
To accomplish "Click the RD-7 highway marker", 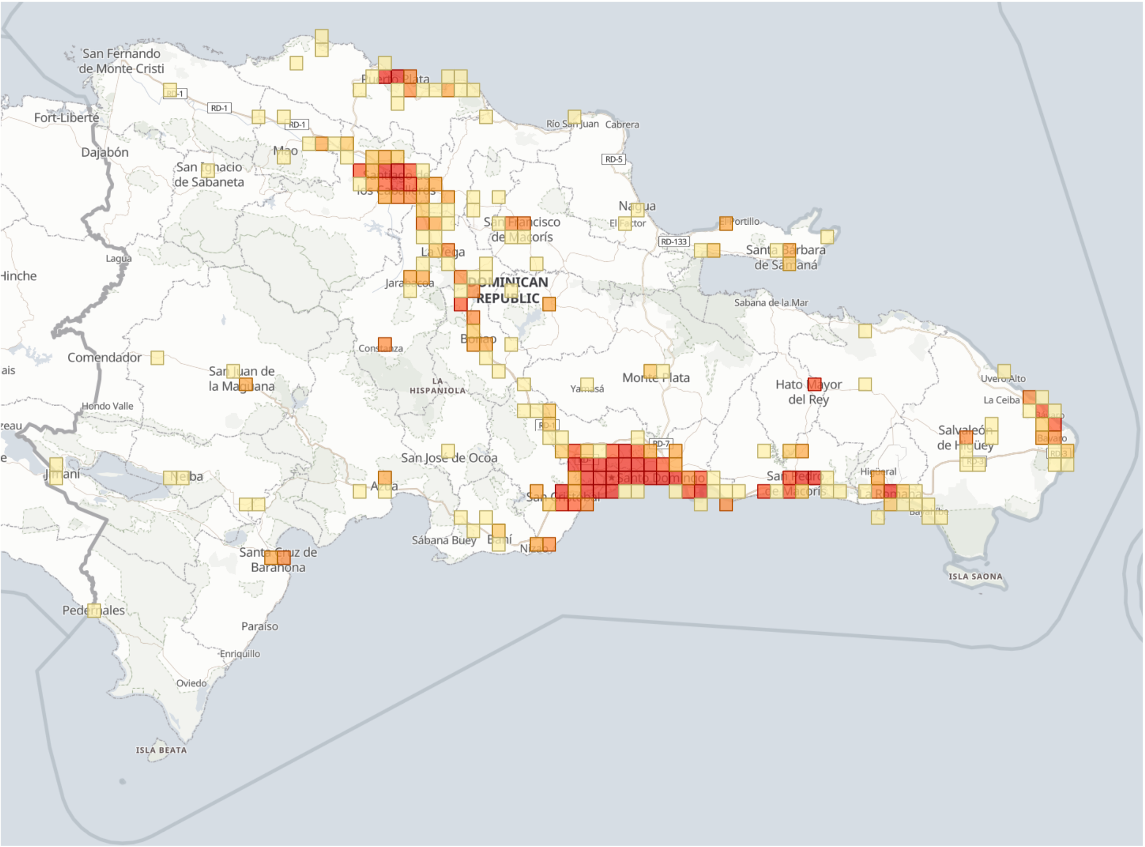I will (x=659, y=443).
